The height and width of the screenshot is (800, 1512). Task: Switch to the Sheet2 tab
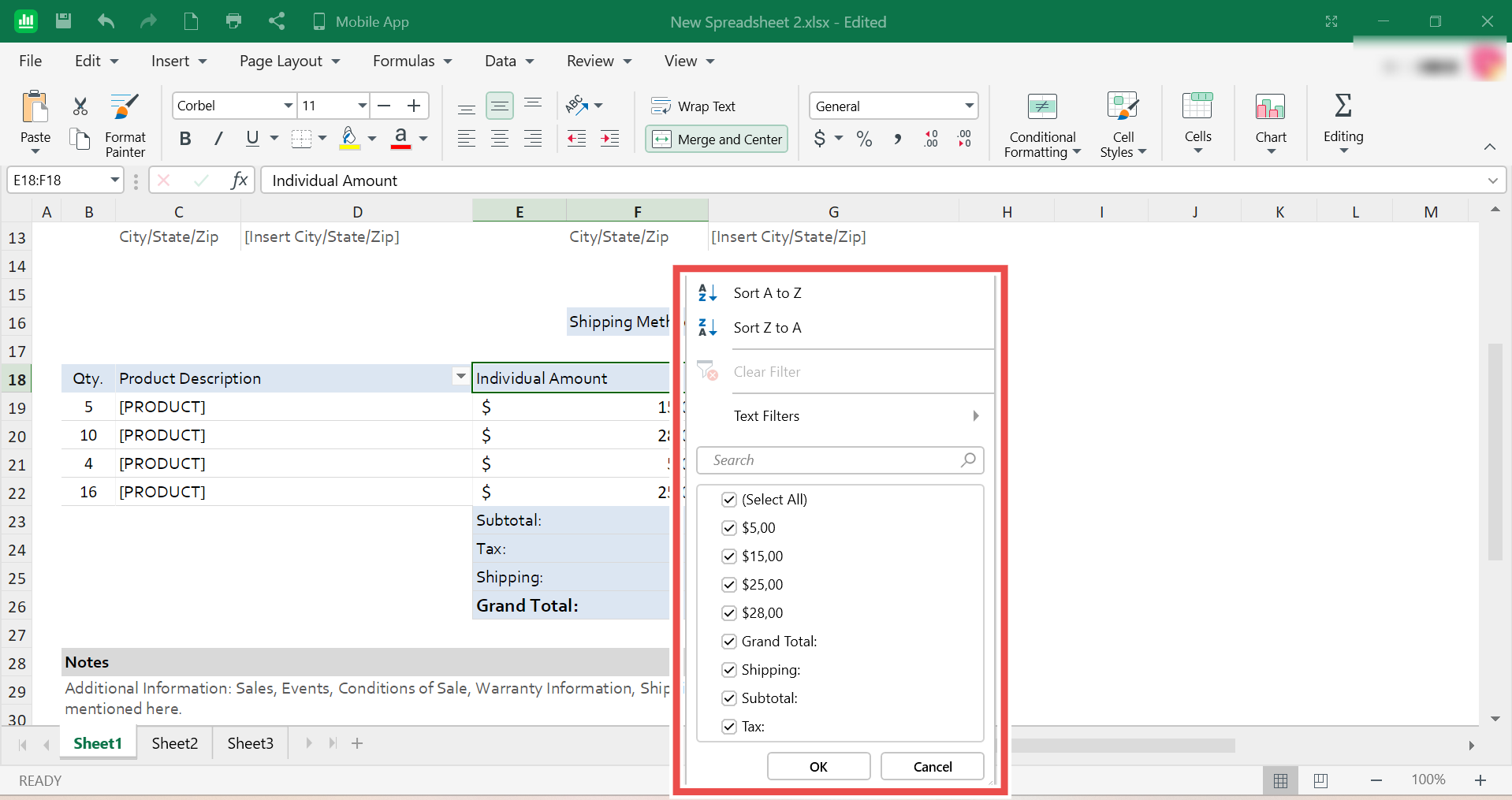pyautogui.click(x=175, y=743)
